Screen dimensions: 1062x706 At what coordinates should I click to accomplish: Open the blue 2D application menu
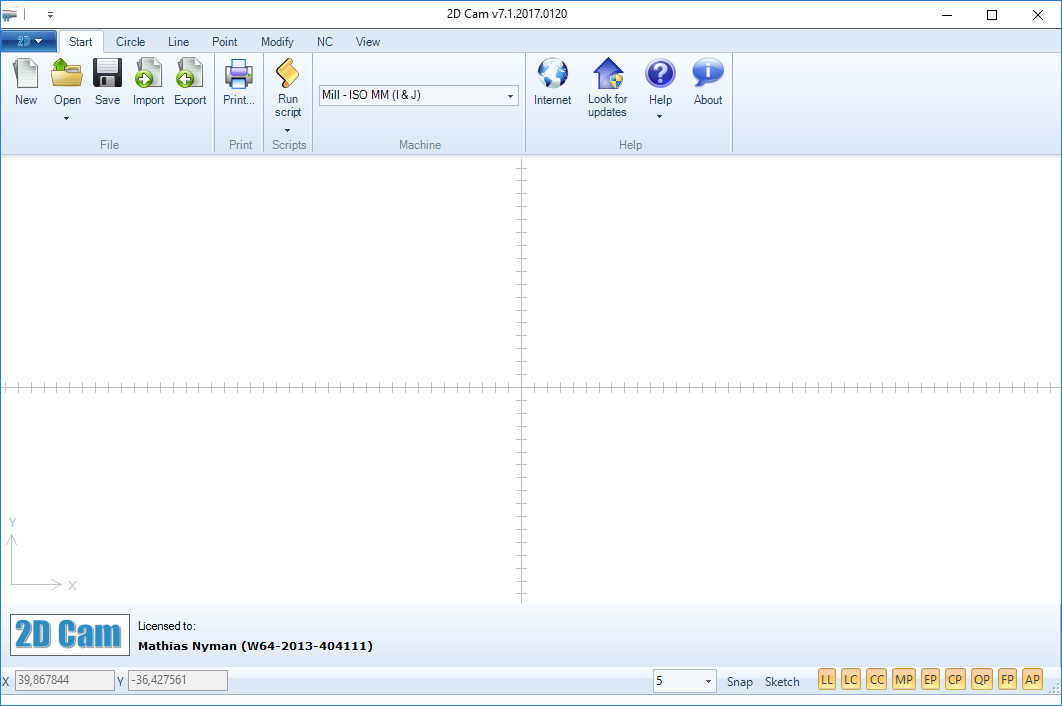(28, 41)
